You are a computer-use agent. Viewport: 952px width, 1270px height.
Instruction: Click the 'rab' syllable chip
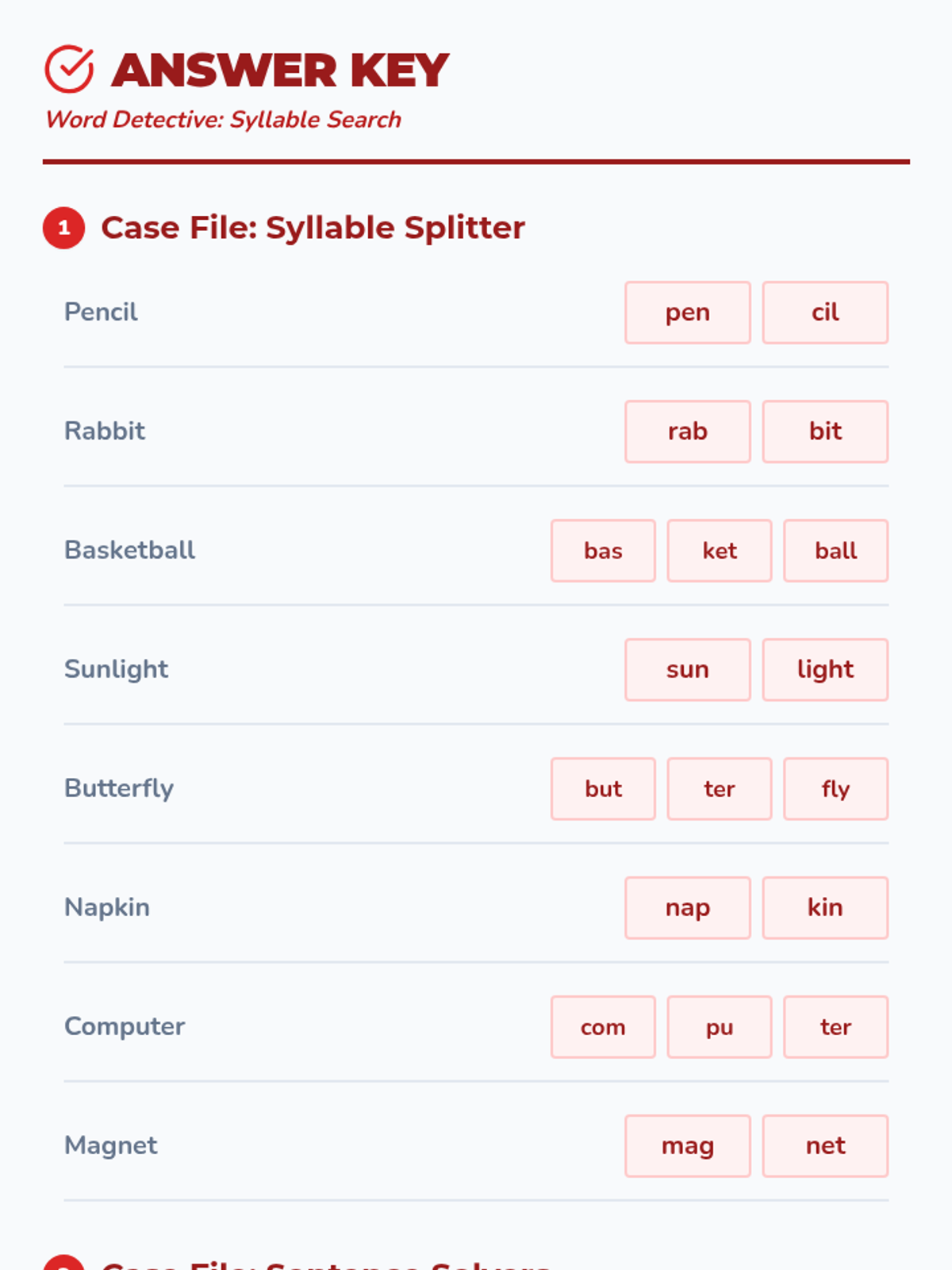click(687, 432)
